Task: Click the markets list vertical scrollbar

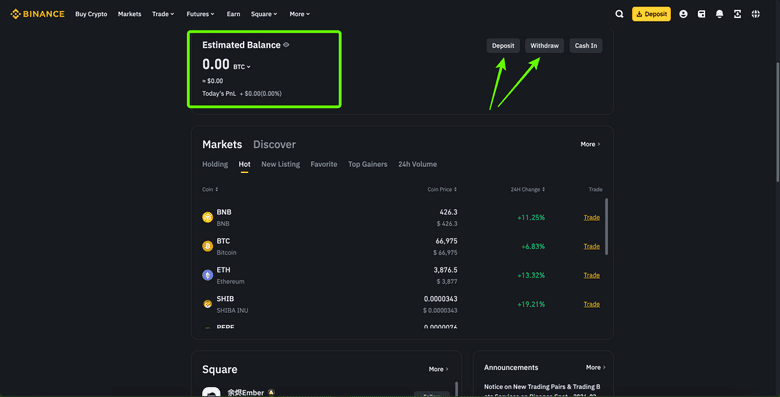Action: point(606,226)
